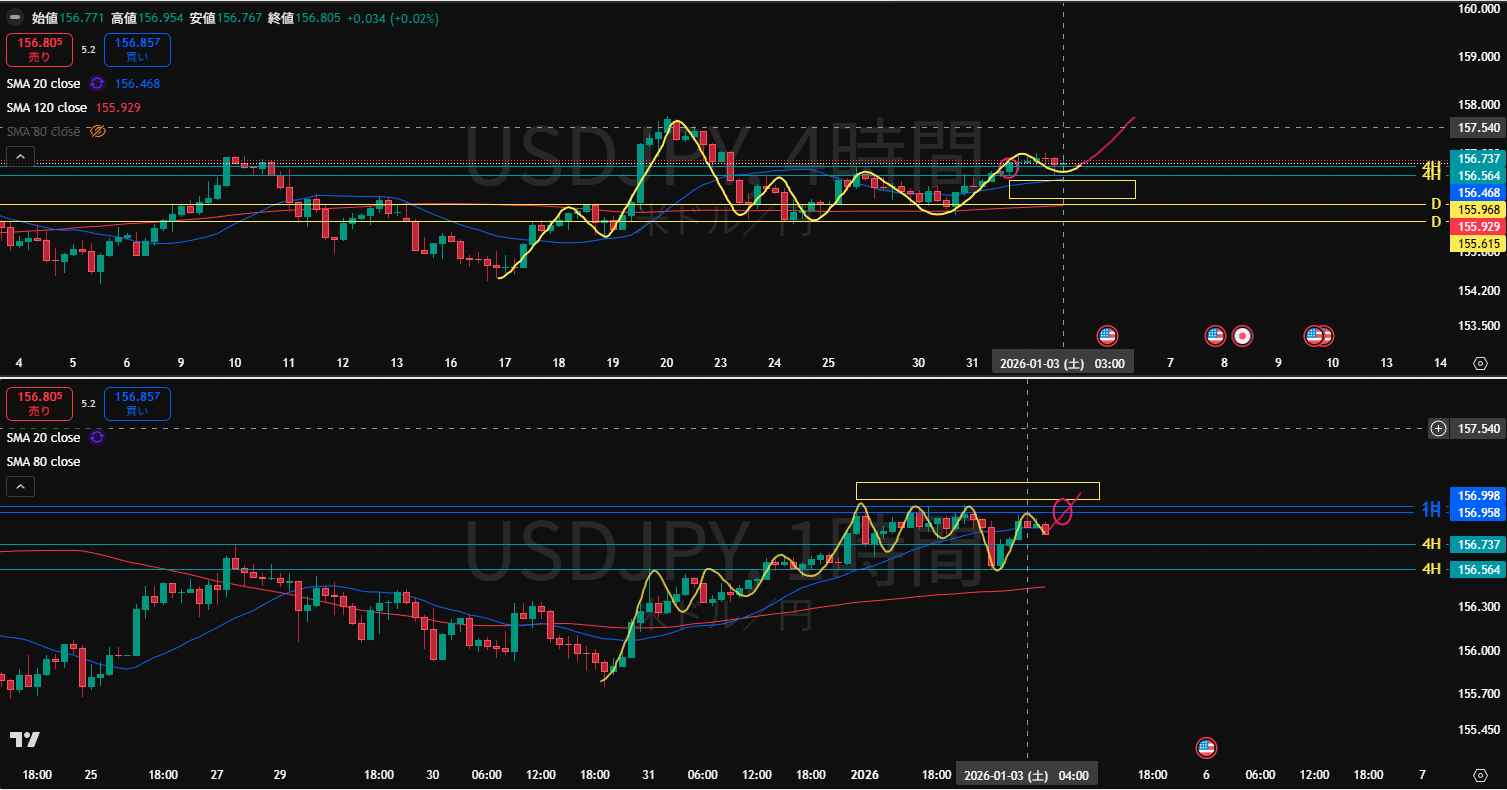Show the hidden SMA 80 indicator via eye icon

tap(98, 131)
